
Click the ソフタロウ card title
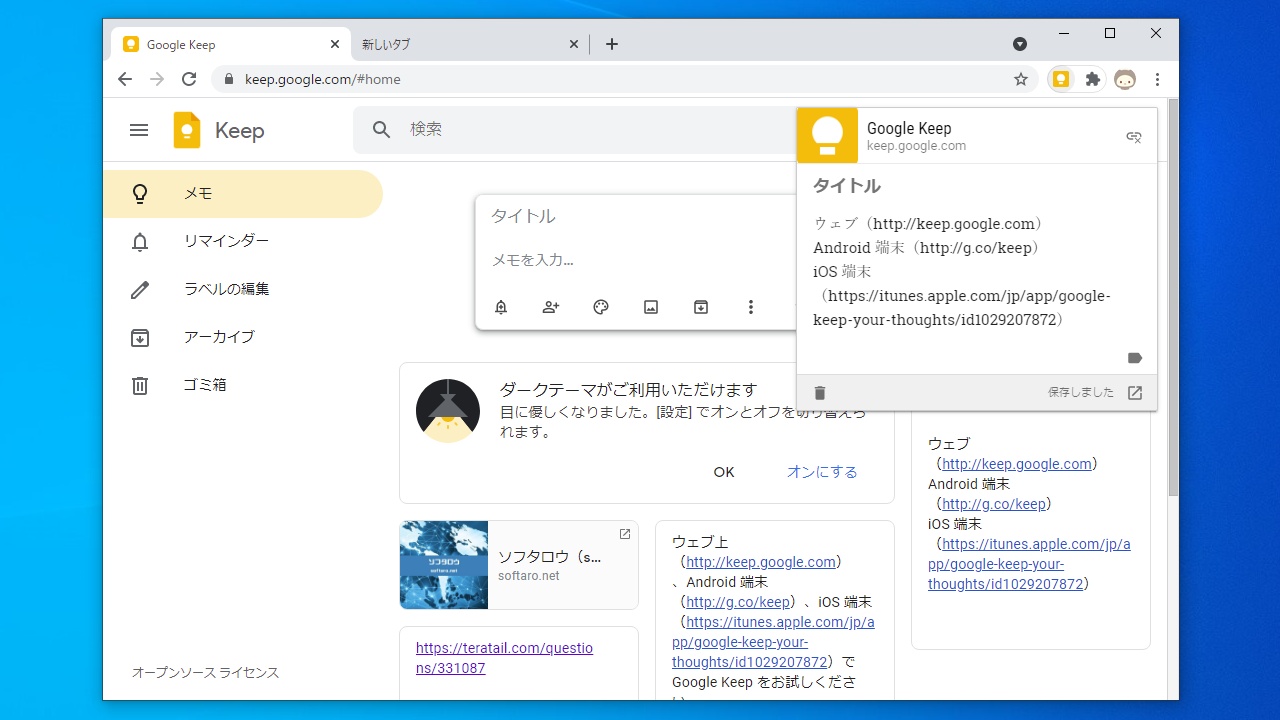[x=550, y=557]
